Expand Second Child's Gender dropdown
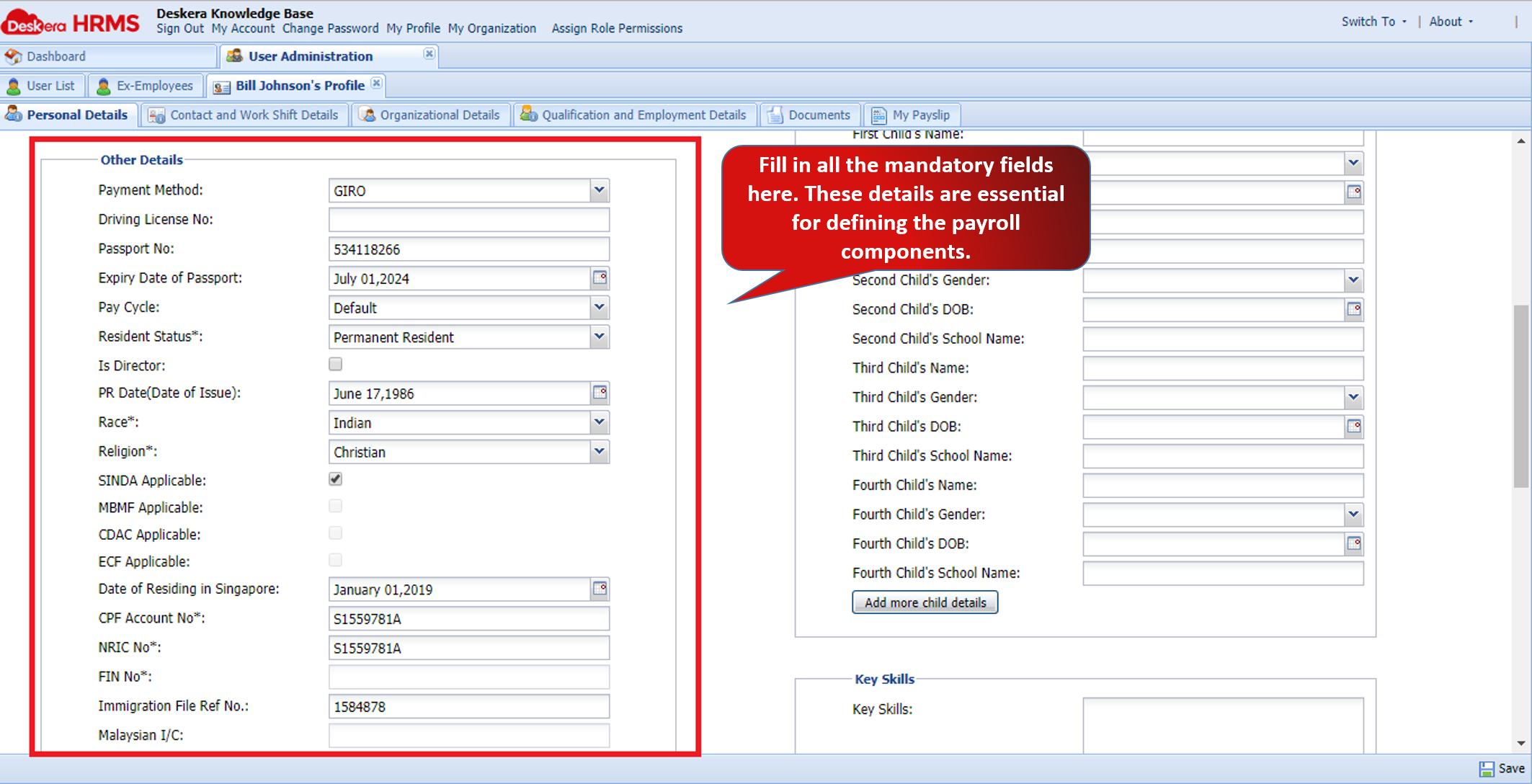Viewport: 1532px width, 784px height. [x=1354, y=280]
